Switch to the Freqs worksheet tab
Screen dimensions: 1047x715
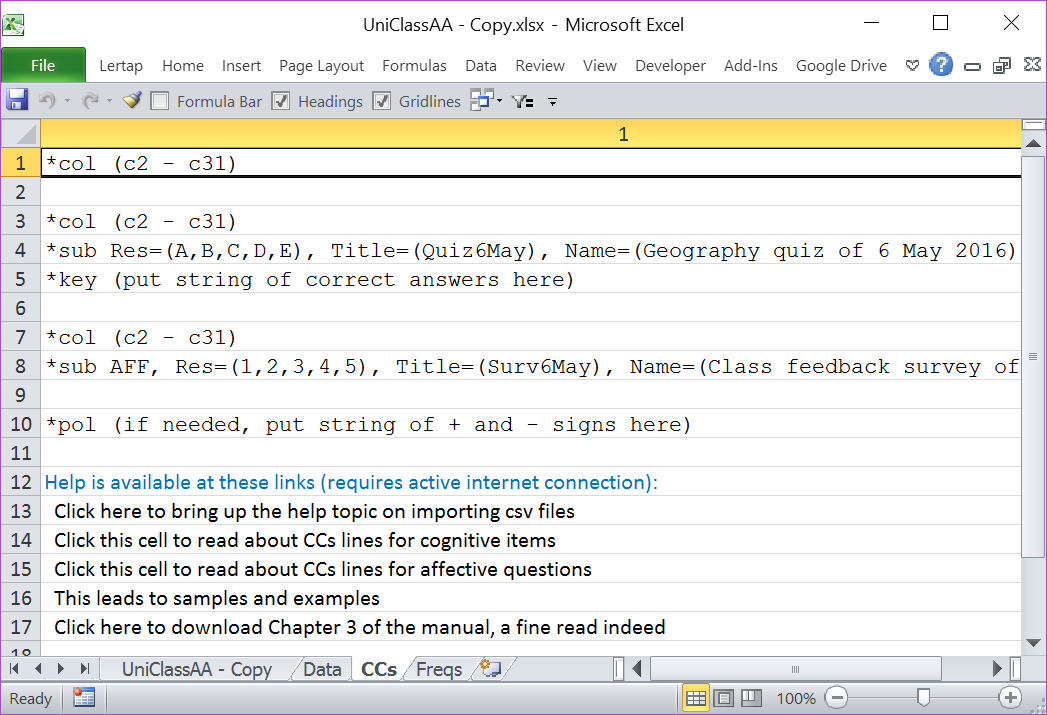pyautogui.click(x=438, y=669)
